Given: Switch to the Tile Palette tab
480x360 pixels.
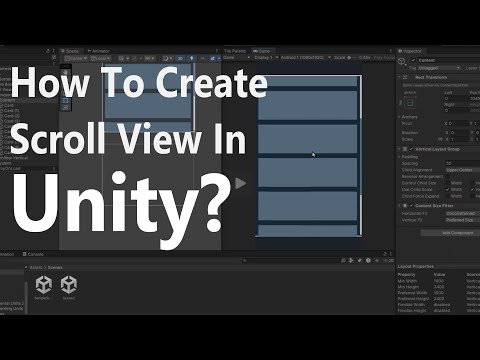Looking at the screenshot, I should [x=235, y=51].
